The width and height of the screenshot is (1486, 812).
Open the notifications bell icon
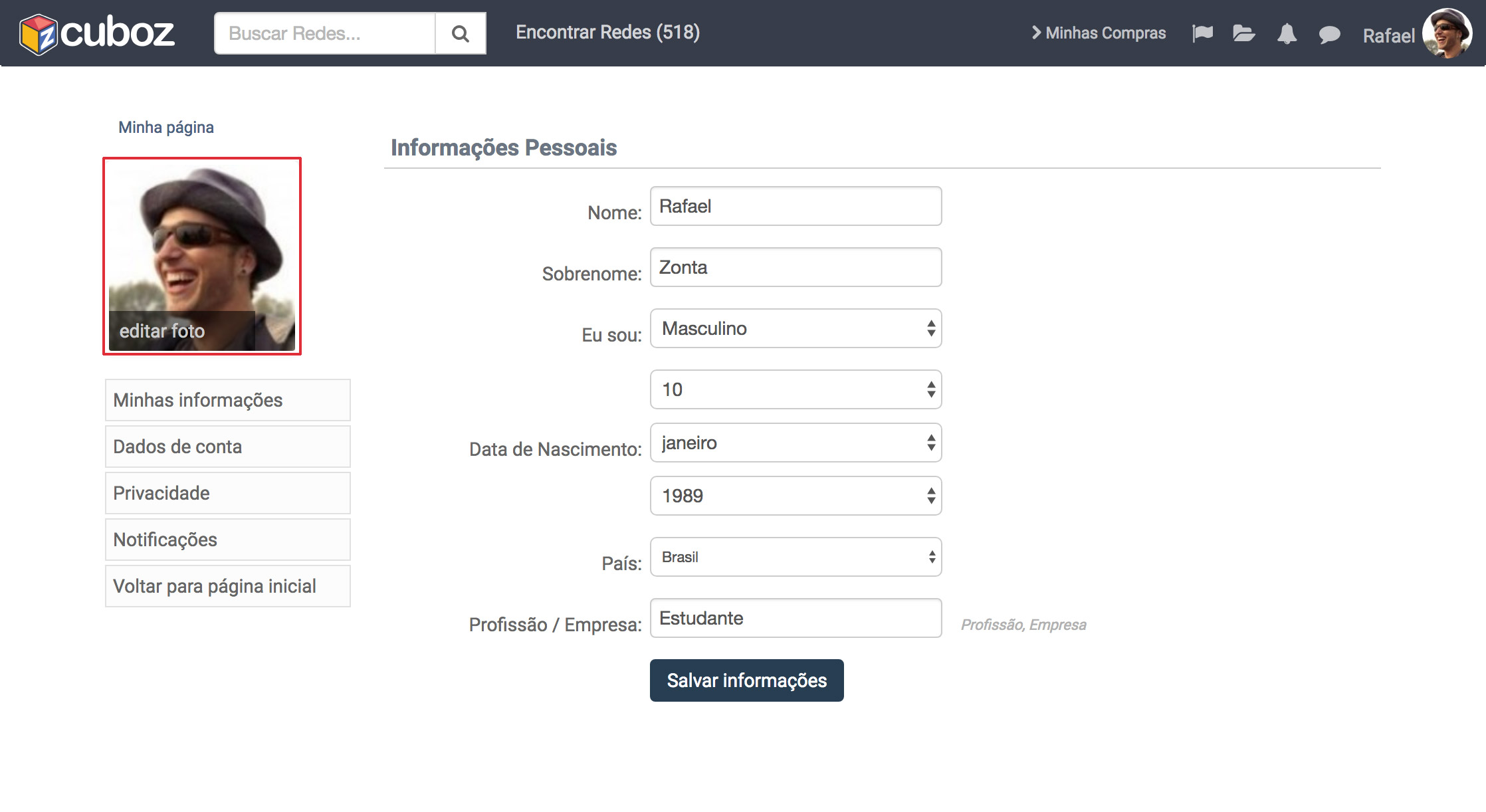(1287, 33)
